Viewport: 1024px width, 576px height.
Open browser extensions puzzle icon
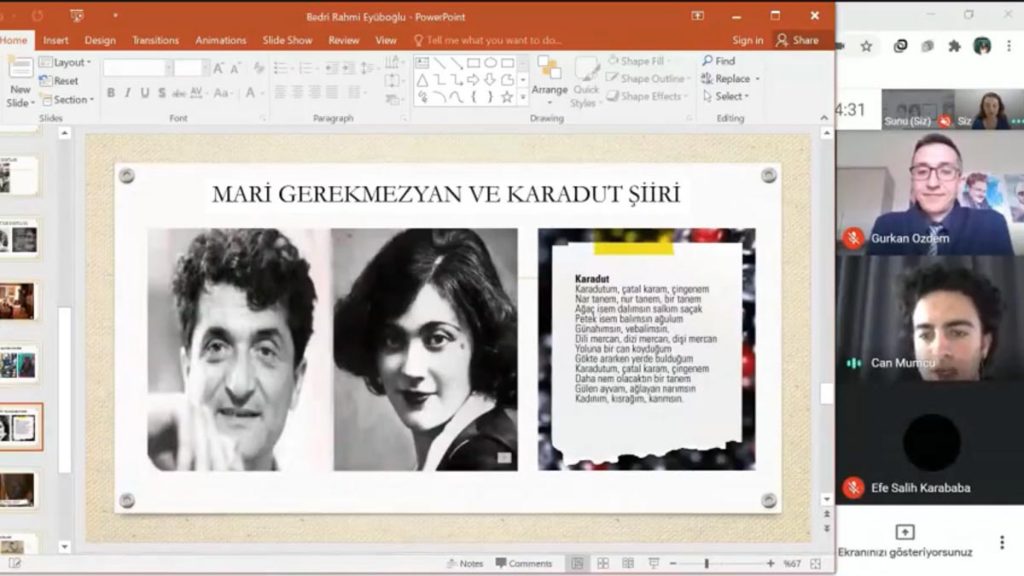(x=954, y=46)
